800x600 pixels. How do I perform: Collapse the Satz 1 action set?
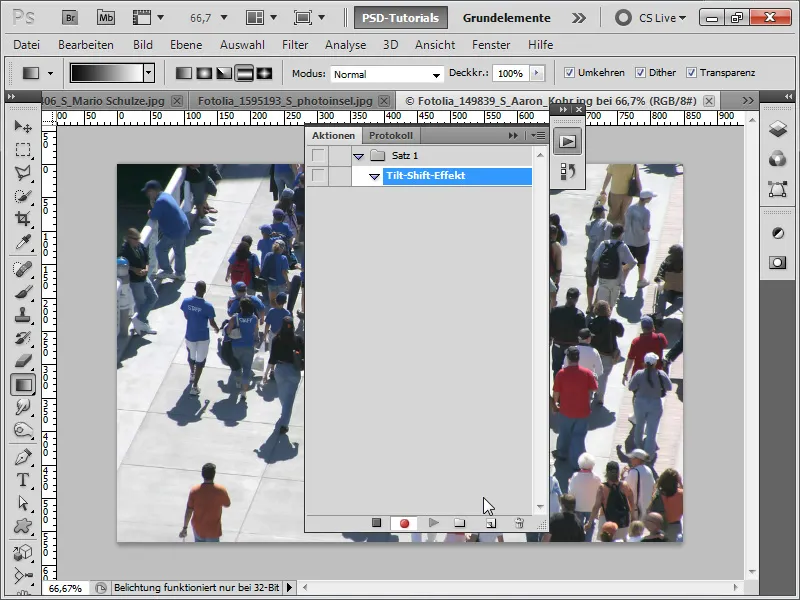click(x=359, y=156)
